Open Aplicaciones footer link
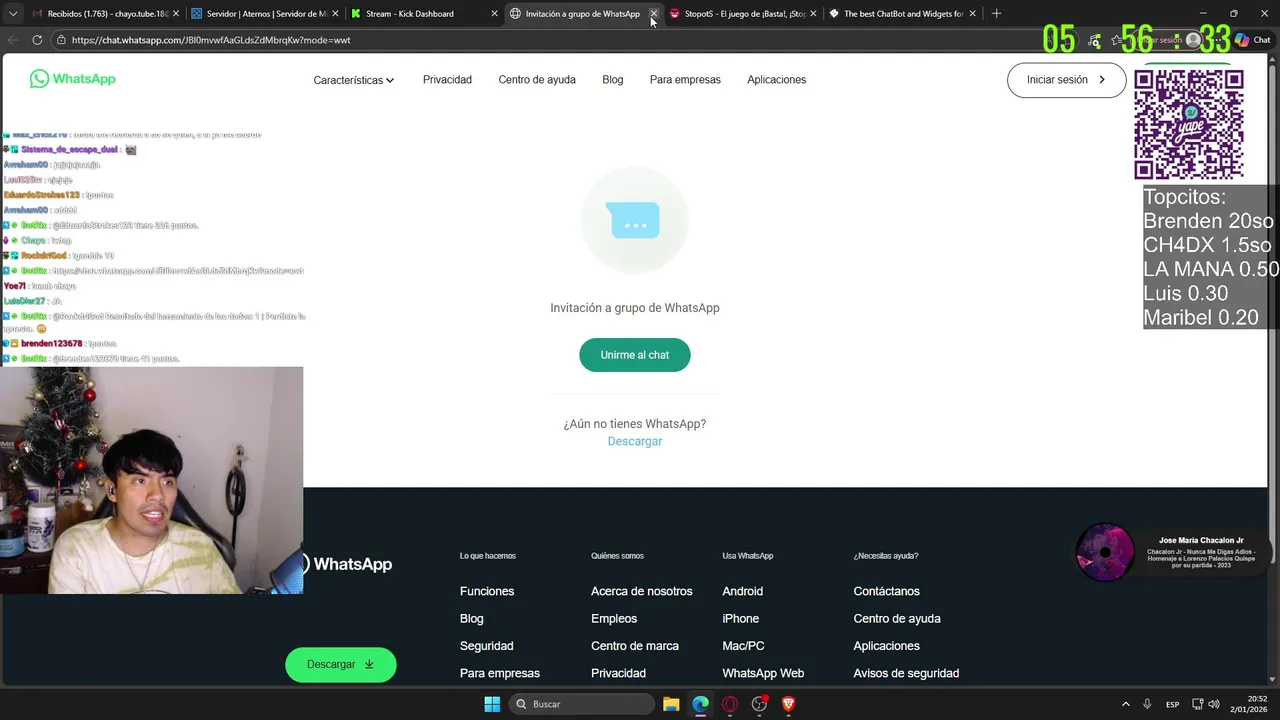1280x720 pixels. click(x=886, y=646)
